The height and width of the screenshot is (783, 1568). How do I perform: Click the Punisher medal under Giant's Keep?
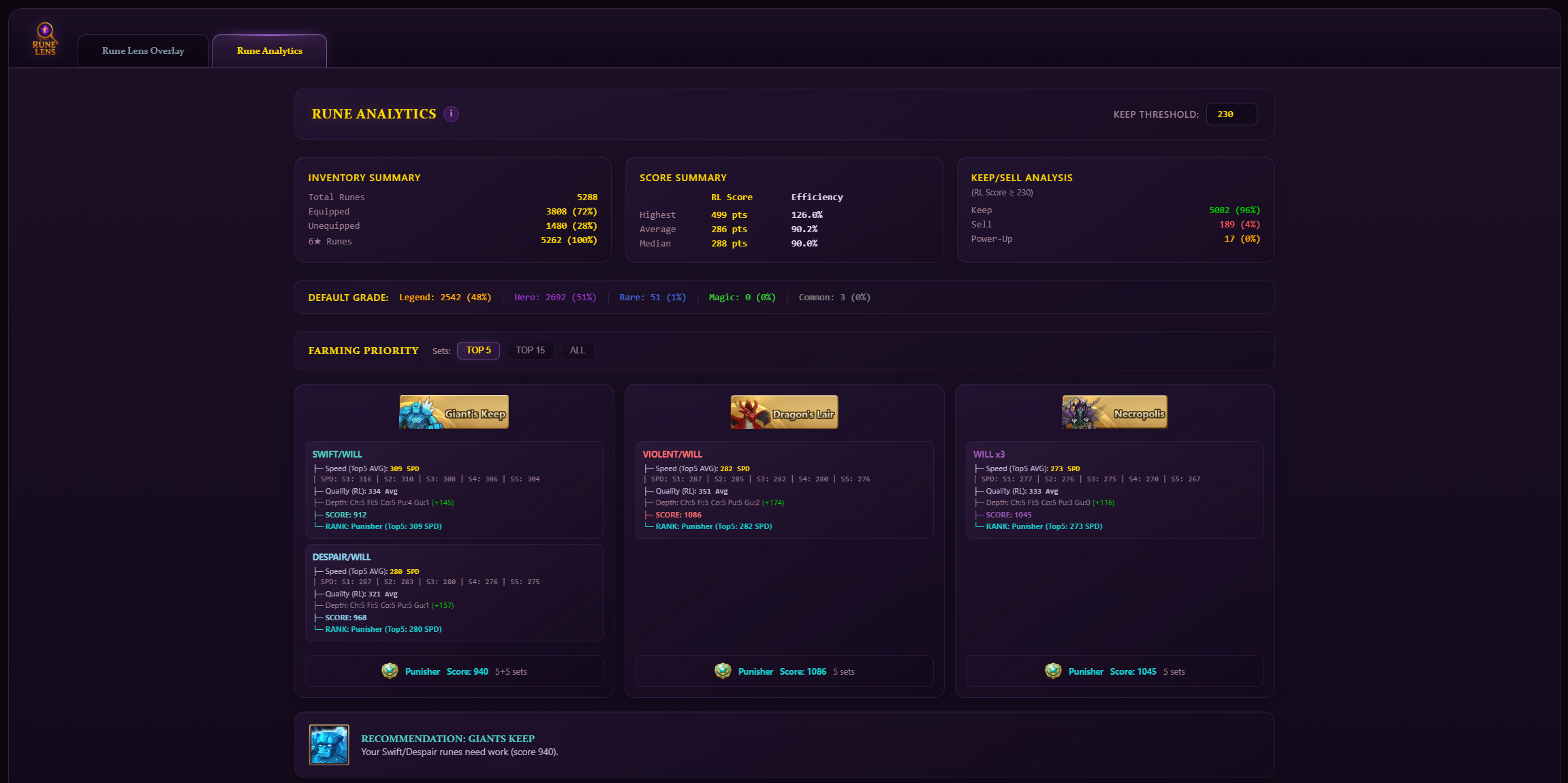[x=390, y=671]
